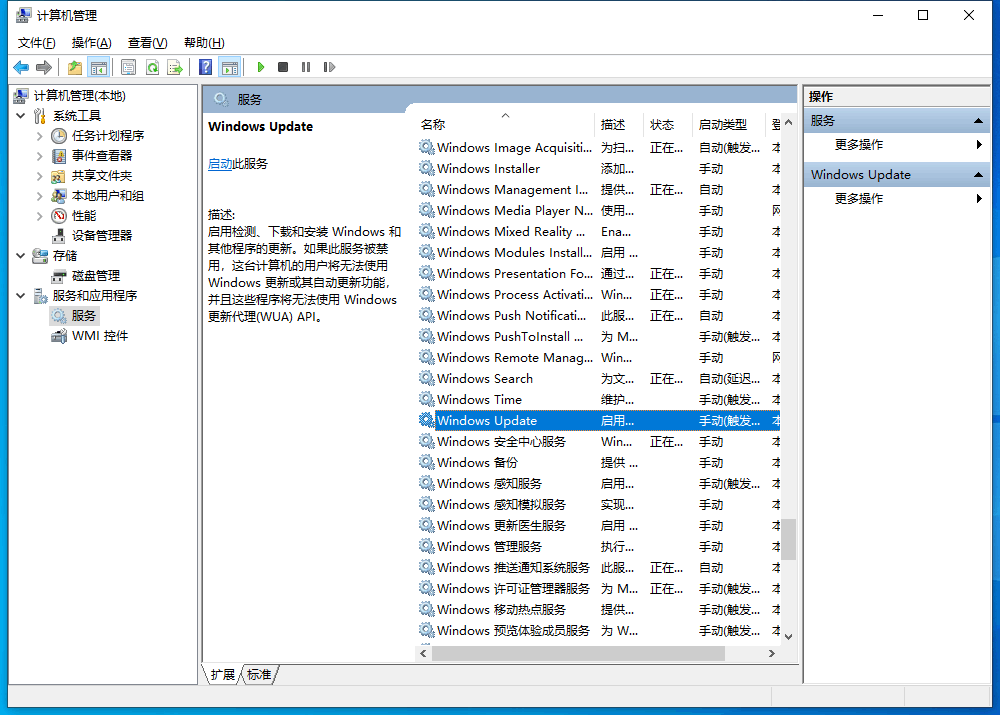
Task: Select 性能 in the tree
Action: 84,216
